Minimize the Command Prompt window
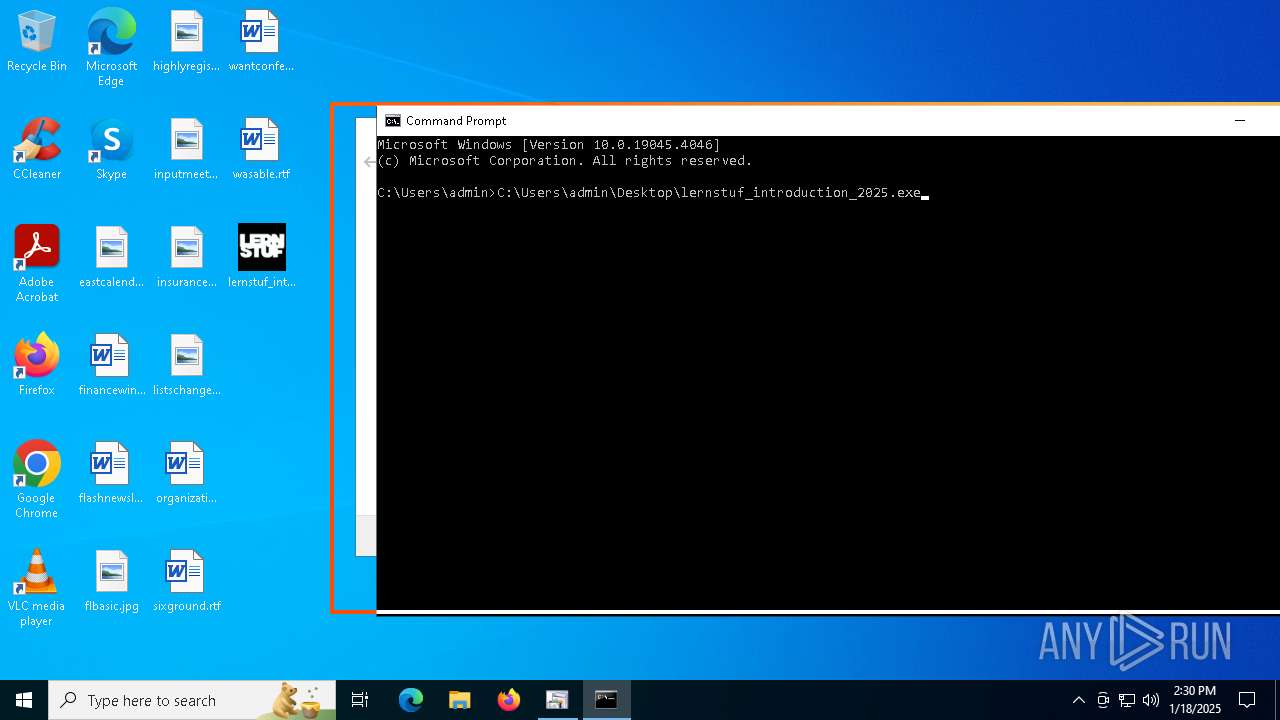This screenshot has height=720, width=1280. (1240, 121)
